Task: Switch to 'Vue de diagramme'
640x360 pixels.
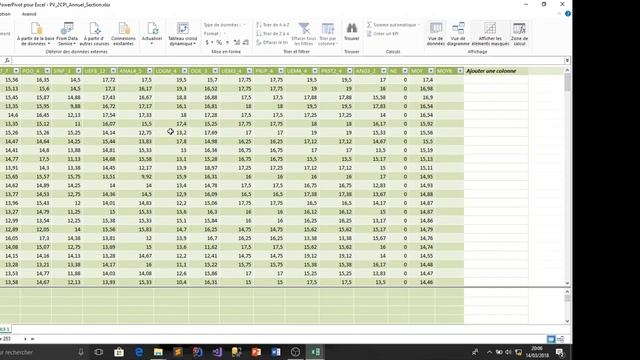Action: coord(458,33)
